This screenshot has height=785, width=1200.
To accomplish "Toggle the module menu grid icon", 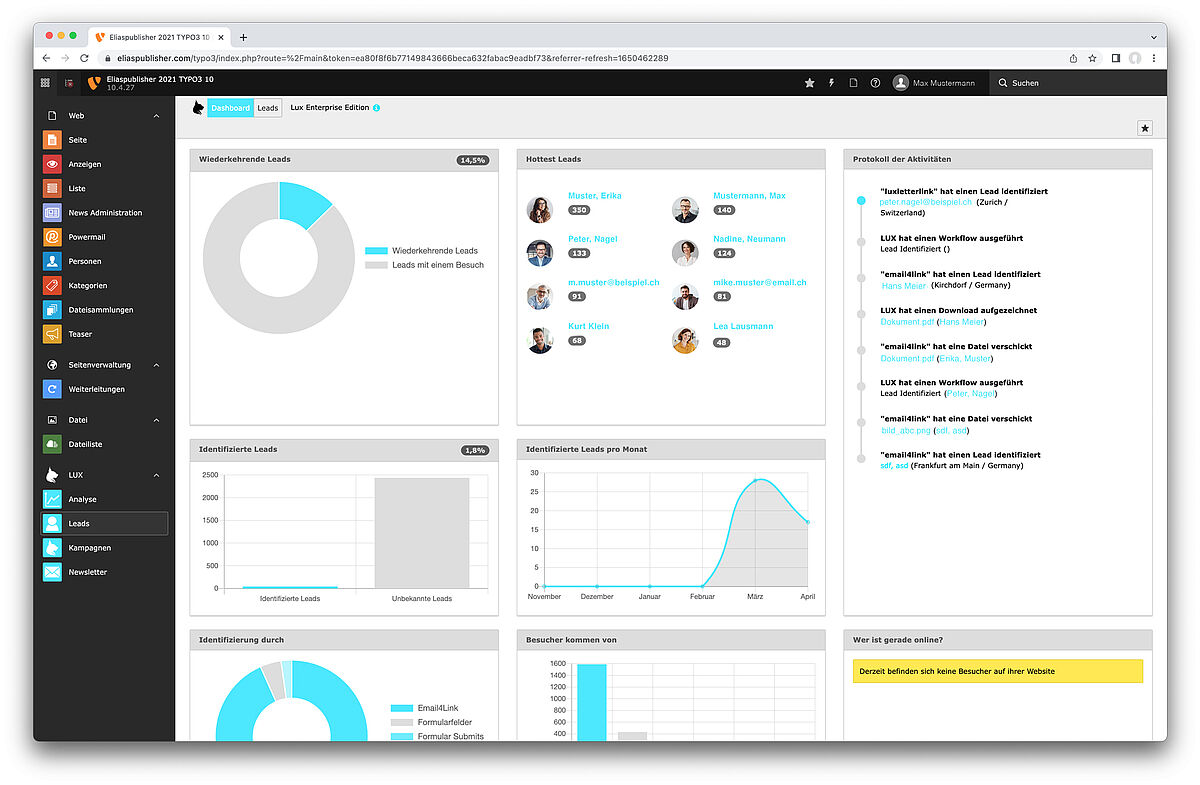I will (x=45, y=83).
